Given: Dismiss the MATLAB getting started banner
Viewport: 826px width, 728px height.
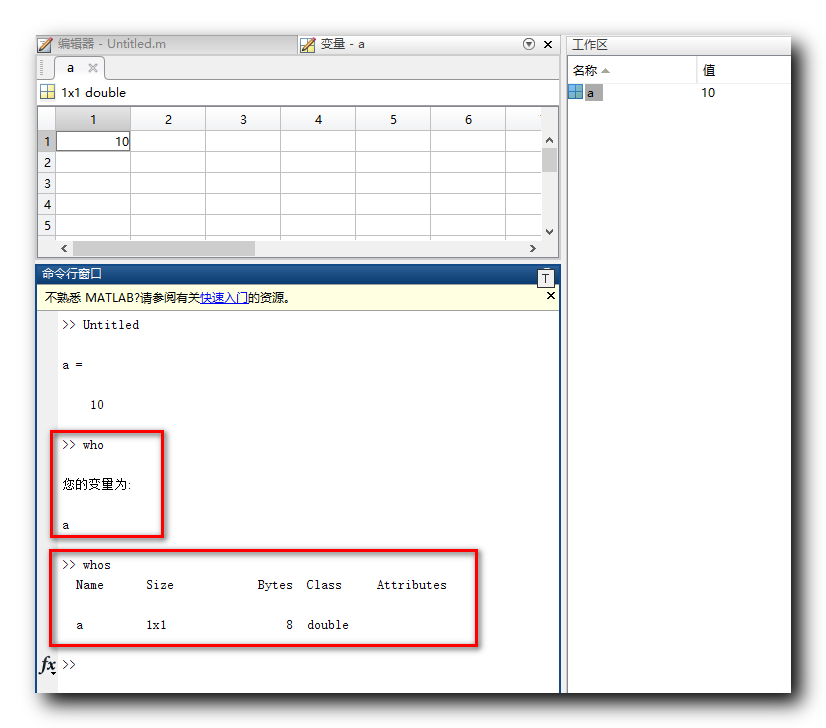Looking at the screenshot, I should point(550,296).
